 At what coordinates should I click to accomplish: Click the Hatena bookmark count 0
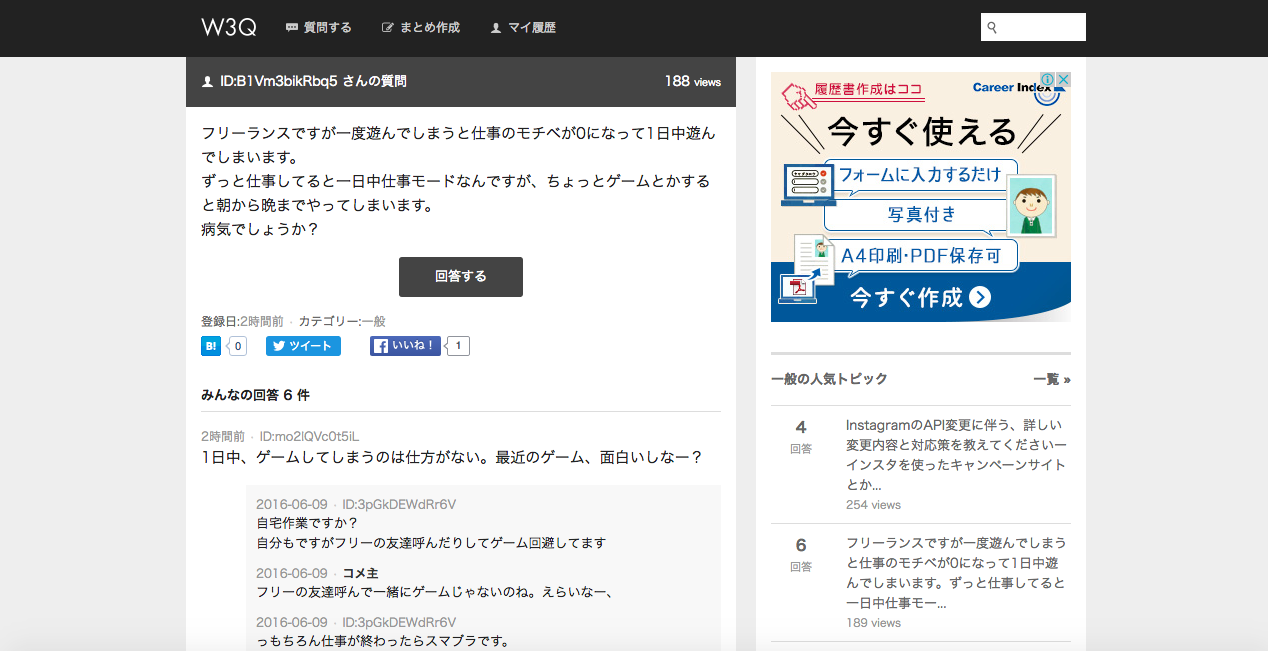[237, 346]
